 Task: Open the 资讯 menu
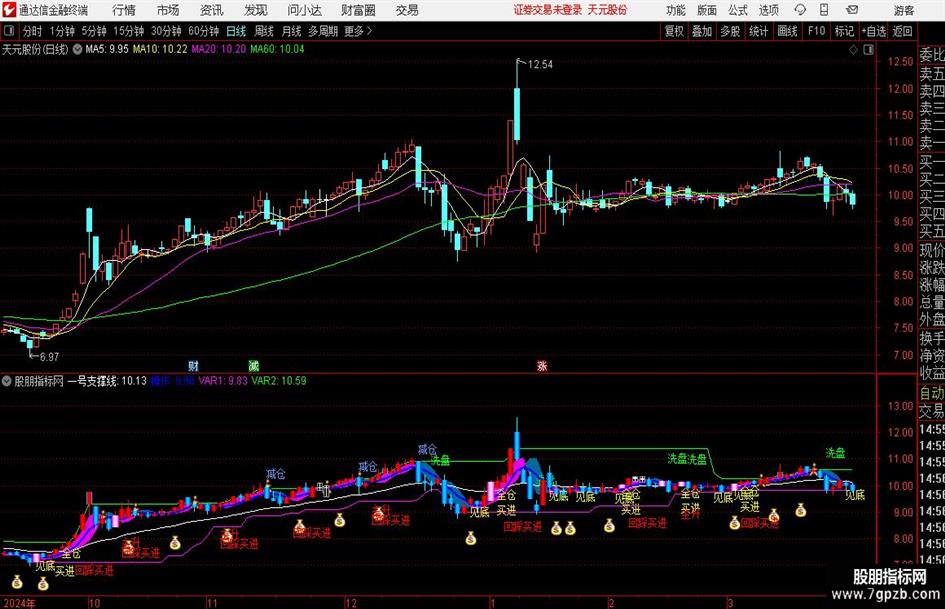tap(212, 10)
